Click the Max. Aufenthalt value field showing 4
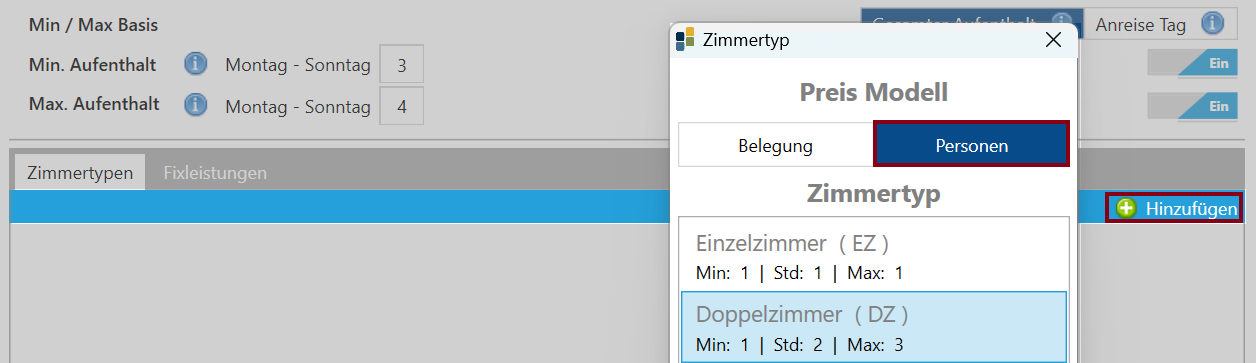1256x363 pixels. click(x=401, y=106)
